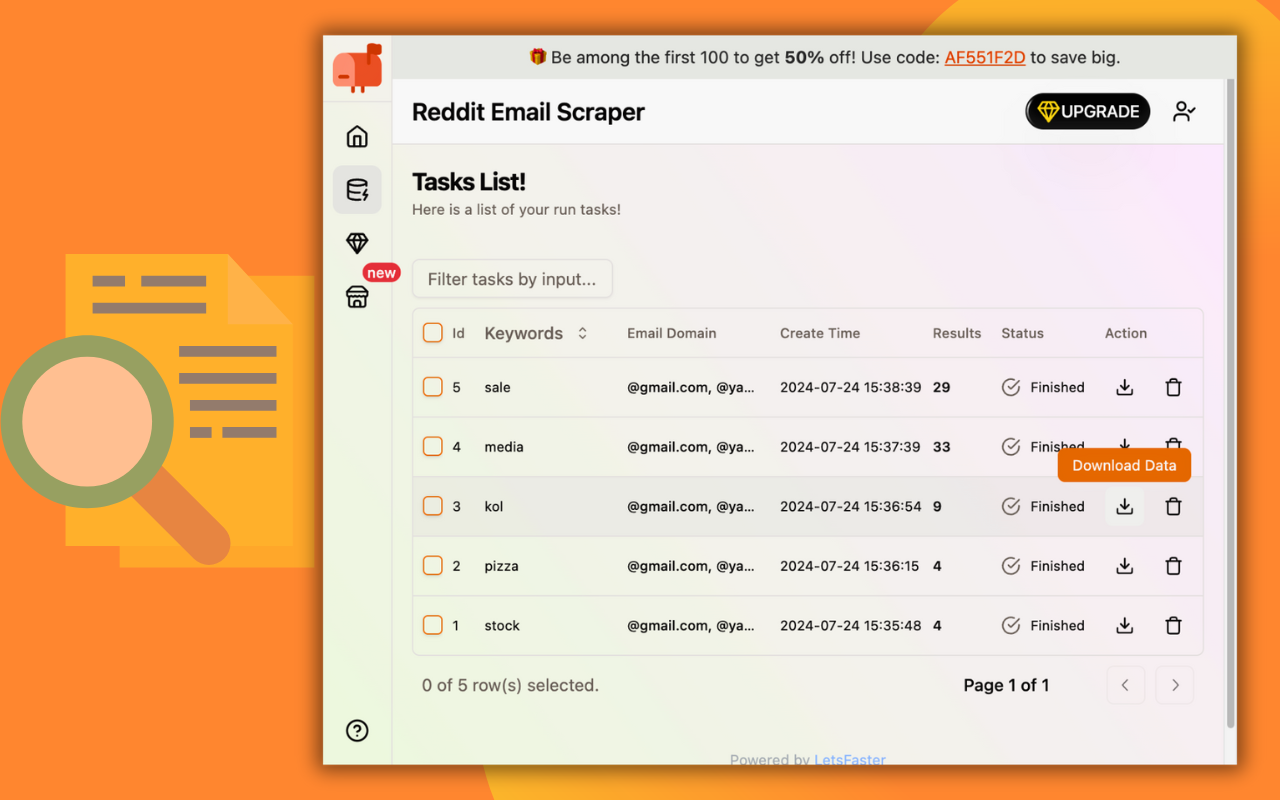This screenshot has height=800, width=1280.
Task: Open the tasks database sidebar icon
Action: coord(357,190)
